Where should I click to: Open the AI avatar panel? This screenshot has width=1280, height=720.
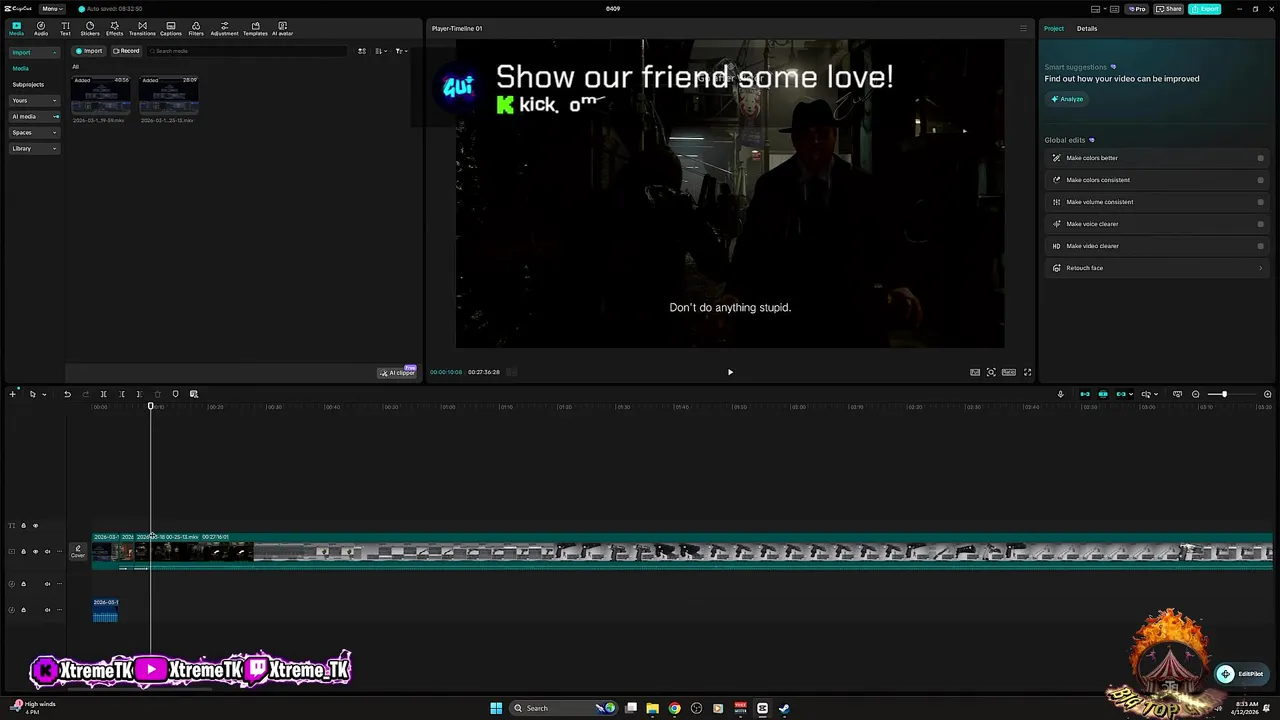pos(282,28)
